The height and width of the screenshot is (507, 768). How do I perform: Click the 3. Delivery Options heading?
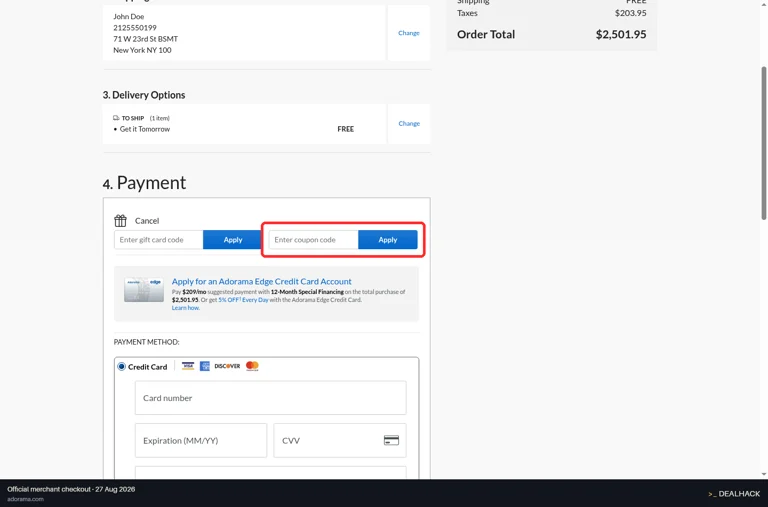[144, 95]
